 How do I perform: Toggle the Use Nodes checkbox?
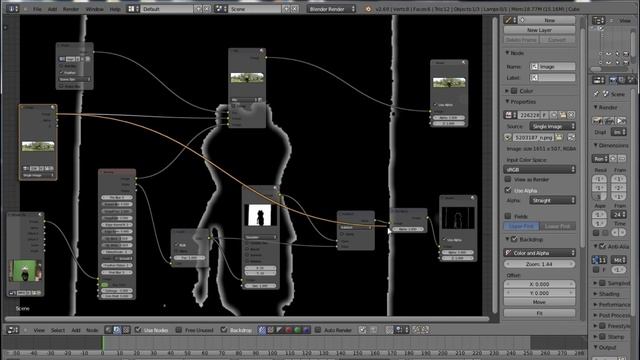point(138,329)
